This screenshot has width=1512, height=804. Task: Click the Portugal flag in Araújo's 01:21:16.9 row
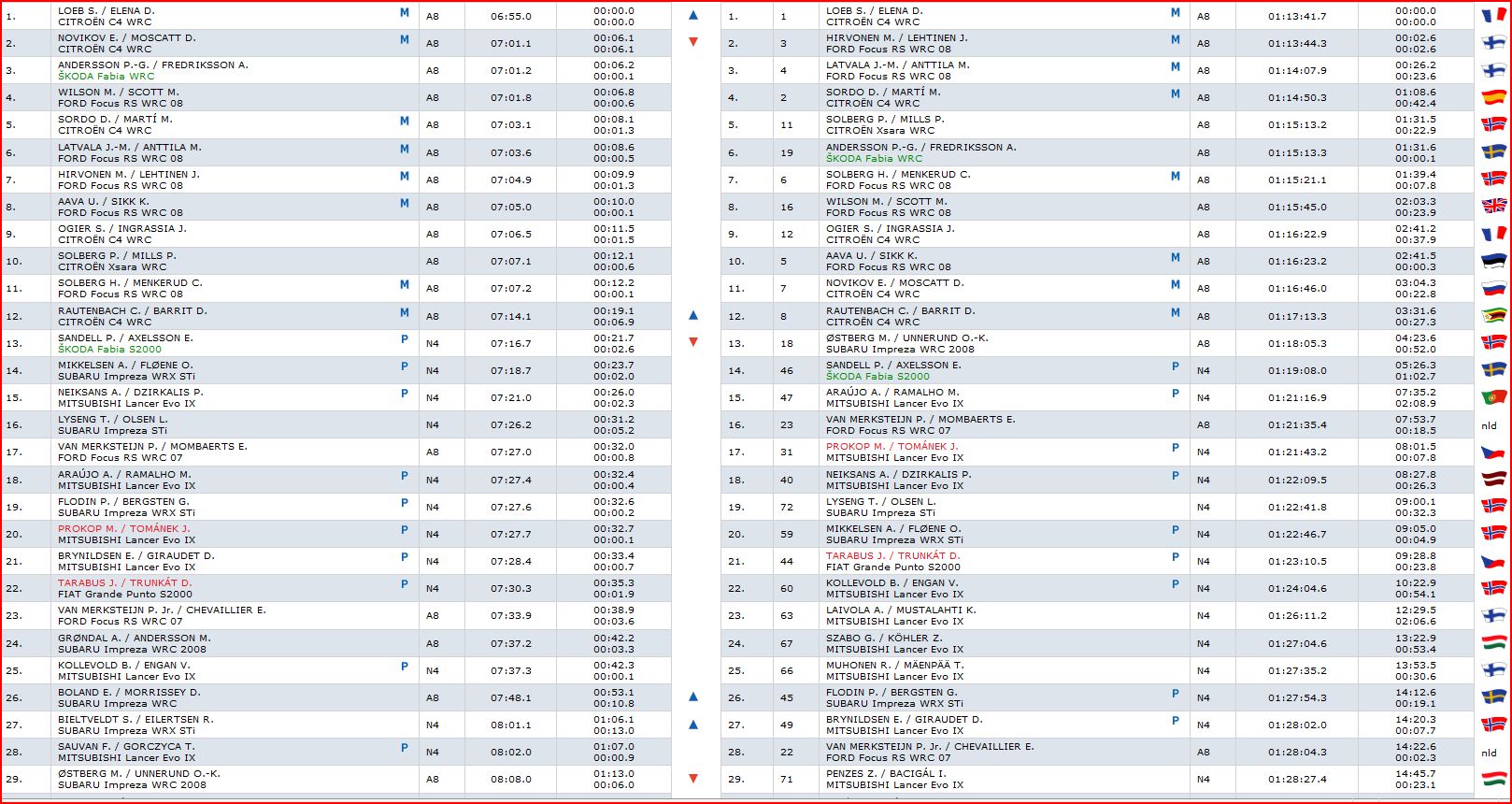(x=1493, y=397)
